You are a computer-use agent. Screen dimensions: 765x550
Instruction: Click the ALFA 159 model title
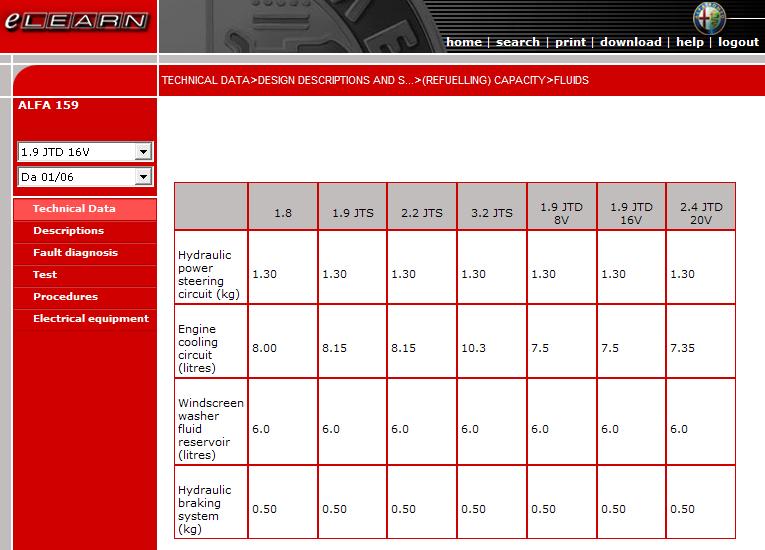tap(48, 105)
